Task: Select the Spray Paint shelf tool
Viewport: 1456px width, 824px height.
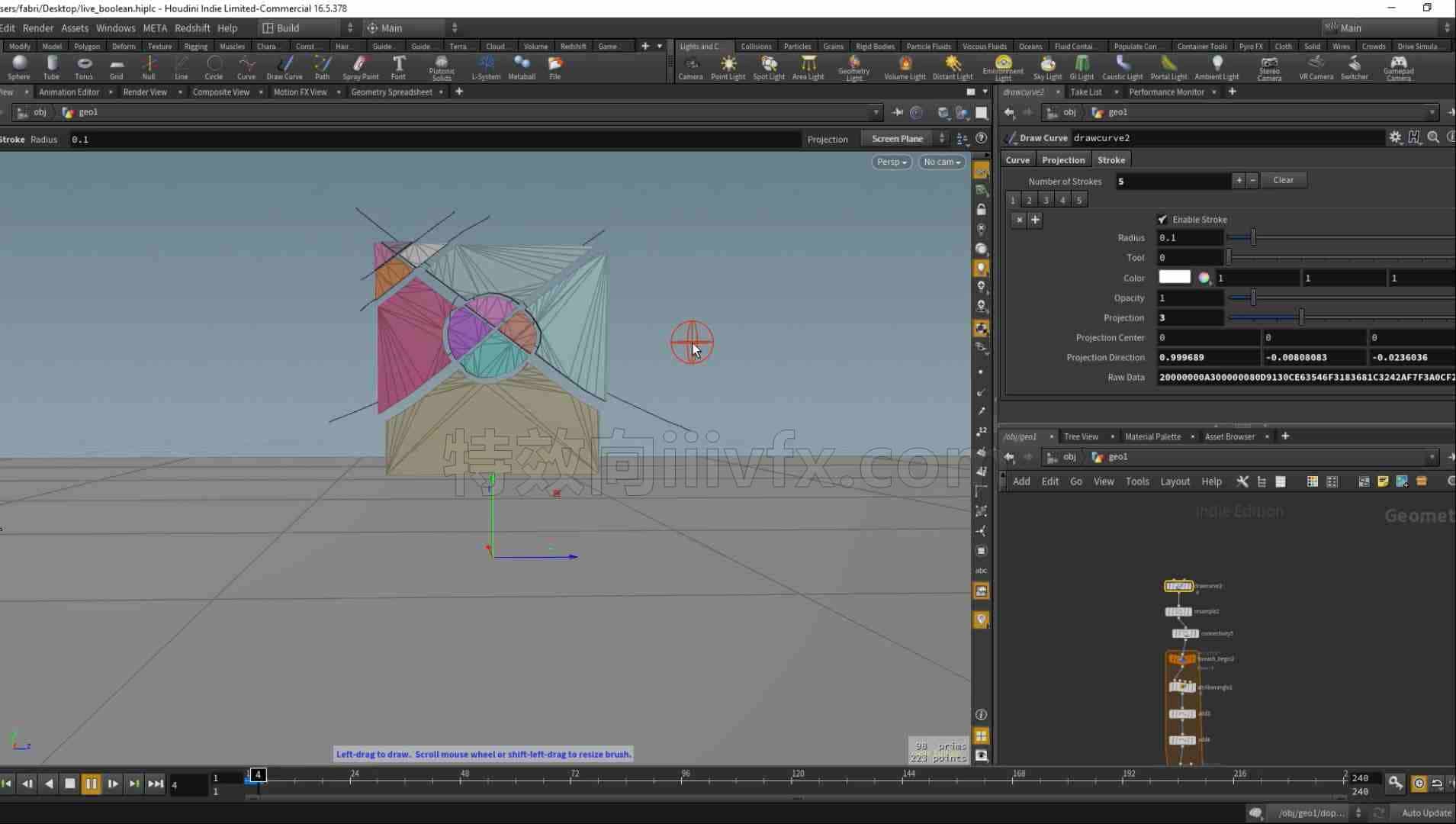Action: [x=360, y=67]
